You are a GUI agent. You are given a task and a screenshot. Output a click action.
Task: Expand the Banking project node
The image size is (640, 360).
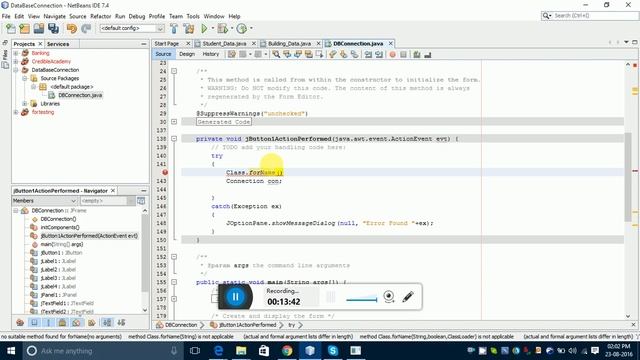[16, 53]
